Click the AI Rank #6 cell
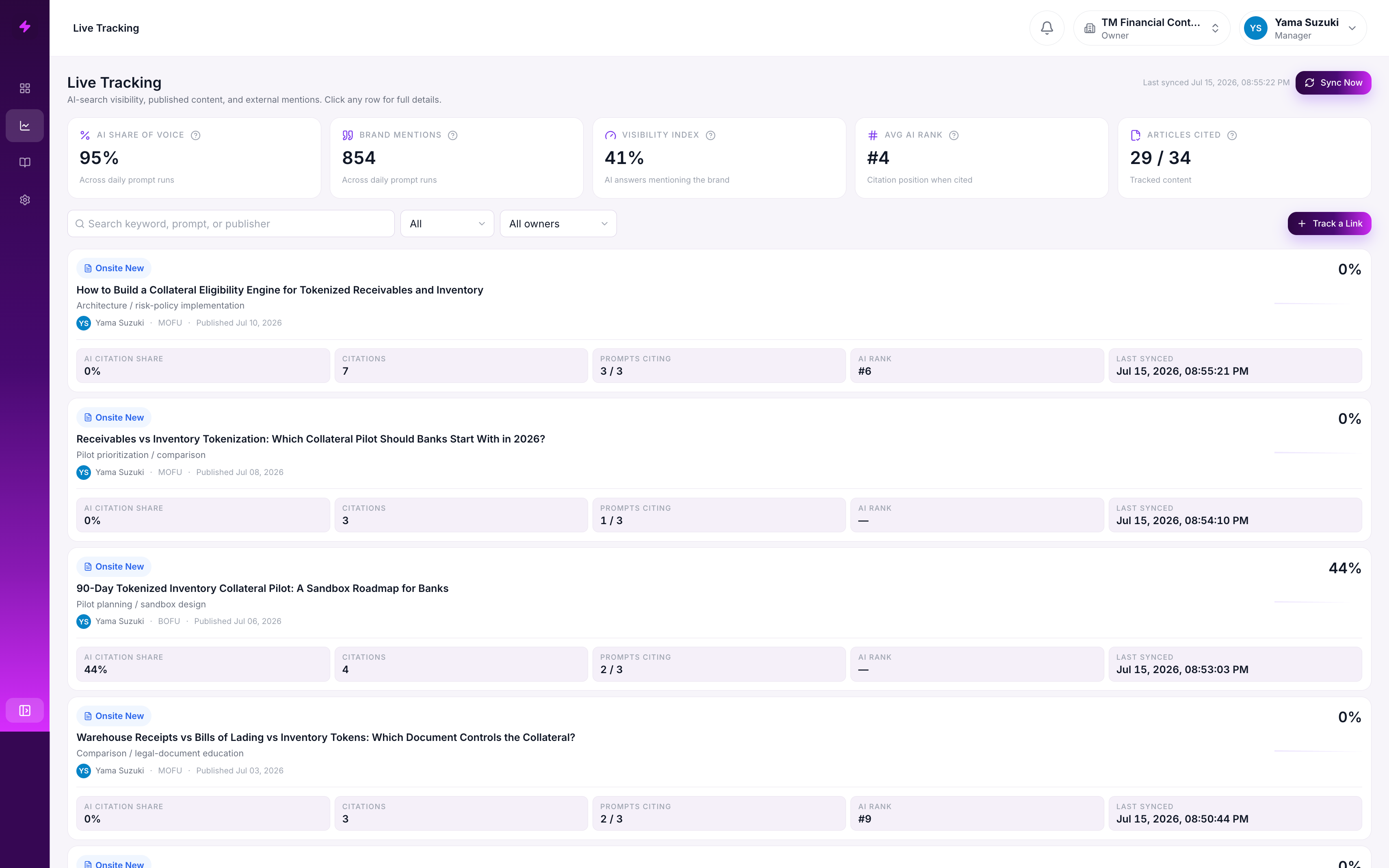 pos(977,366)
